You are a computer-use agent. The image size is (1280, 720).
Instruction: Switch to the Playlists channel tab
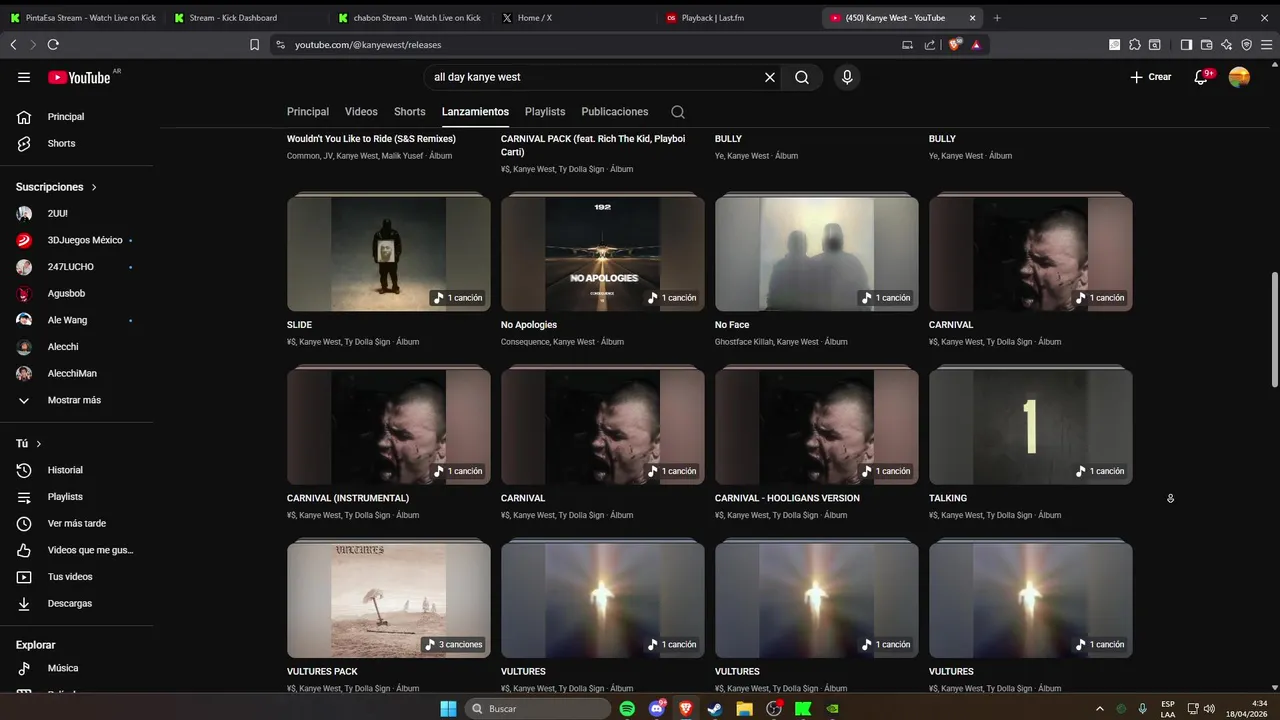[545, 112]
